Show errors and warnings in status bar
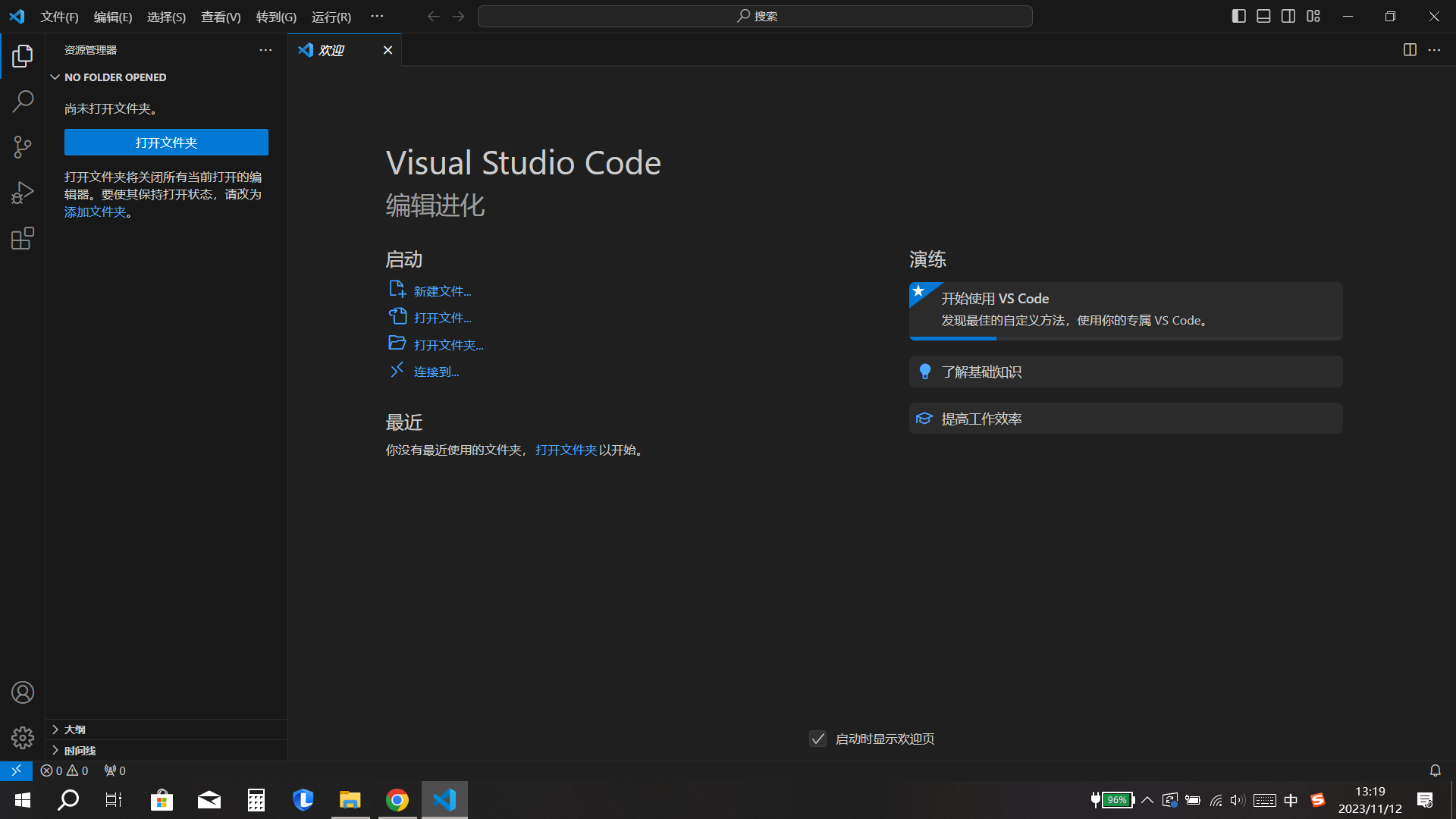This screenshot has height=819, width=1456. tap(64, 770)
